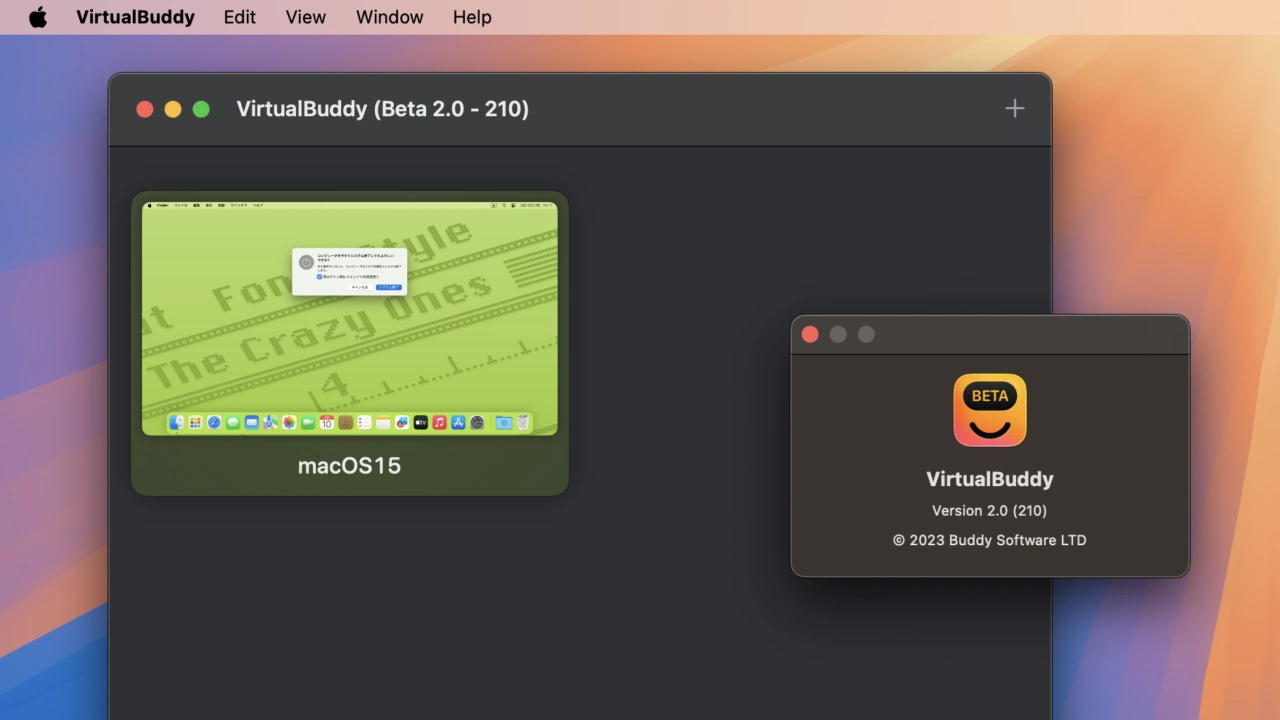The image size is (1280, 720).
Task: Click the macOS15 label under the thumbnail
Action: click(x=350, y=465)
